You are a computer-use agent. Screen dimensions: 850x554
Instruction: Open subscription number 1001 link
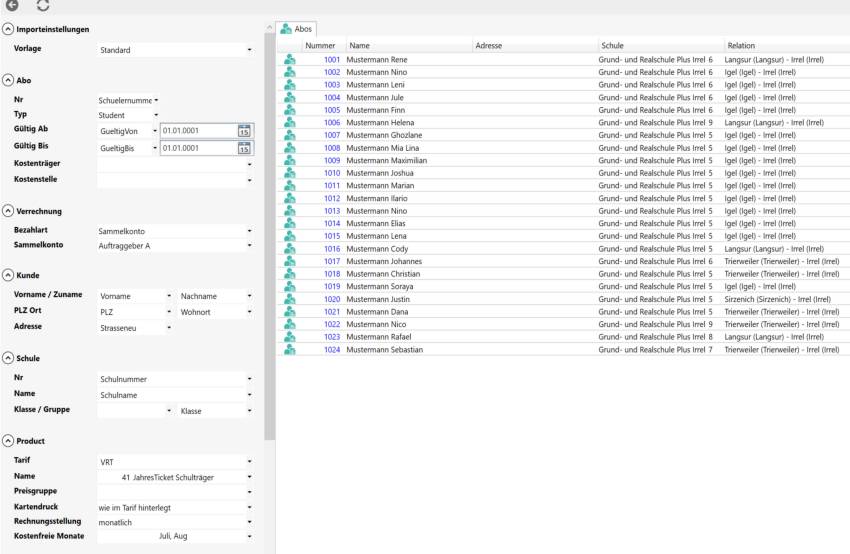[x=332, y=60]
